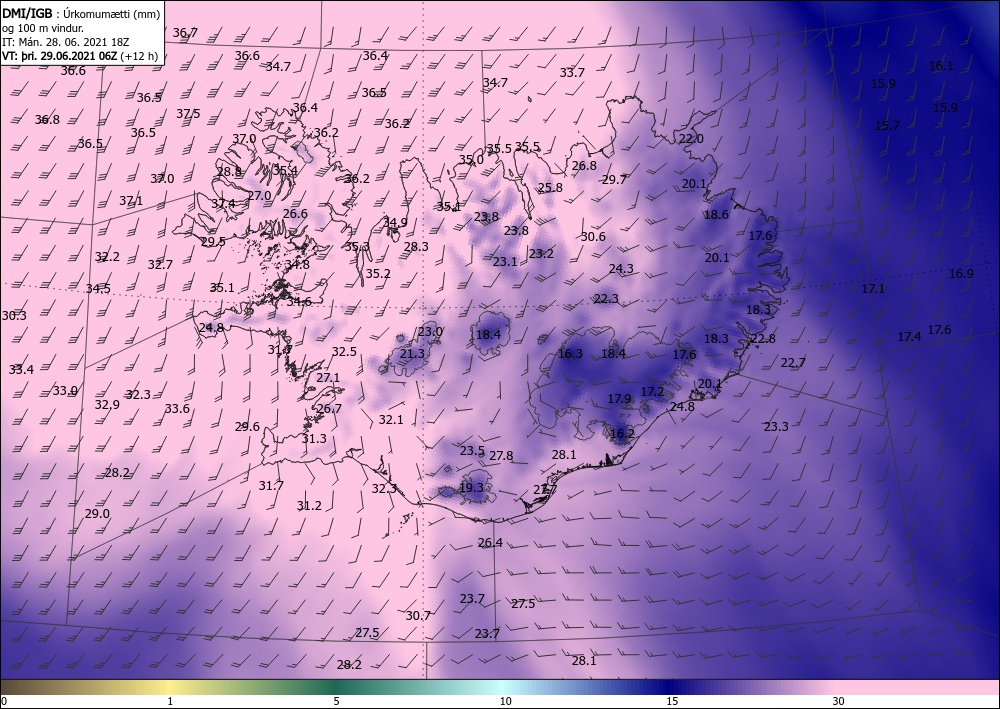Click the map value 27.8

click(x=501, y=456)
